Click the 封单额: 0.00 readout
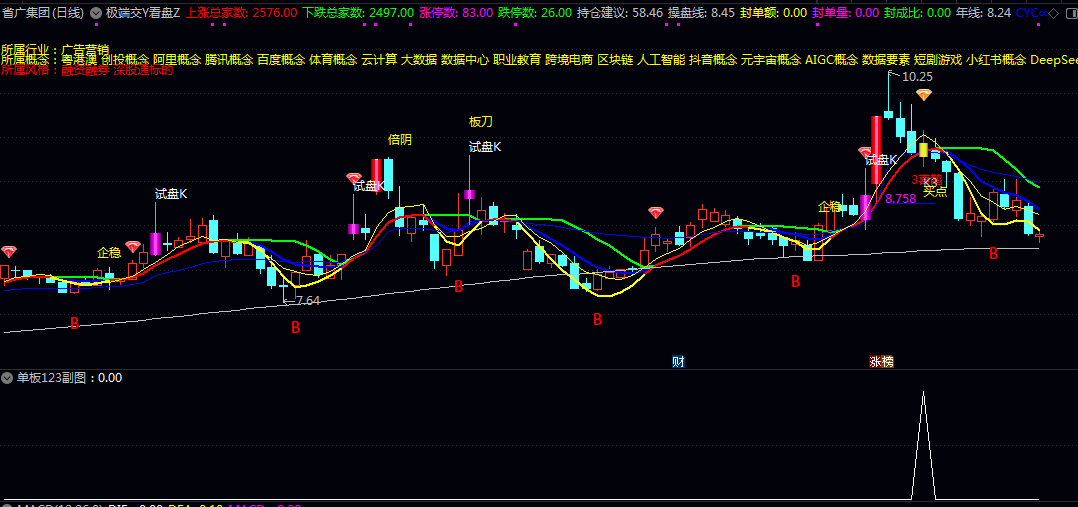 [x=773, y=12]
